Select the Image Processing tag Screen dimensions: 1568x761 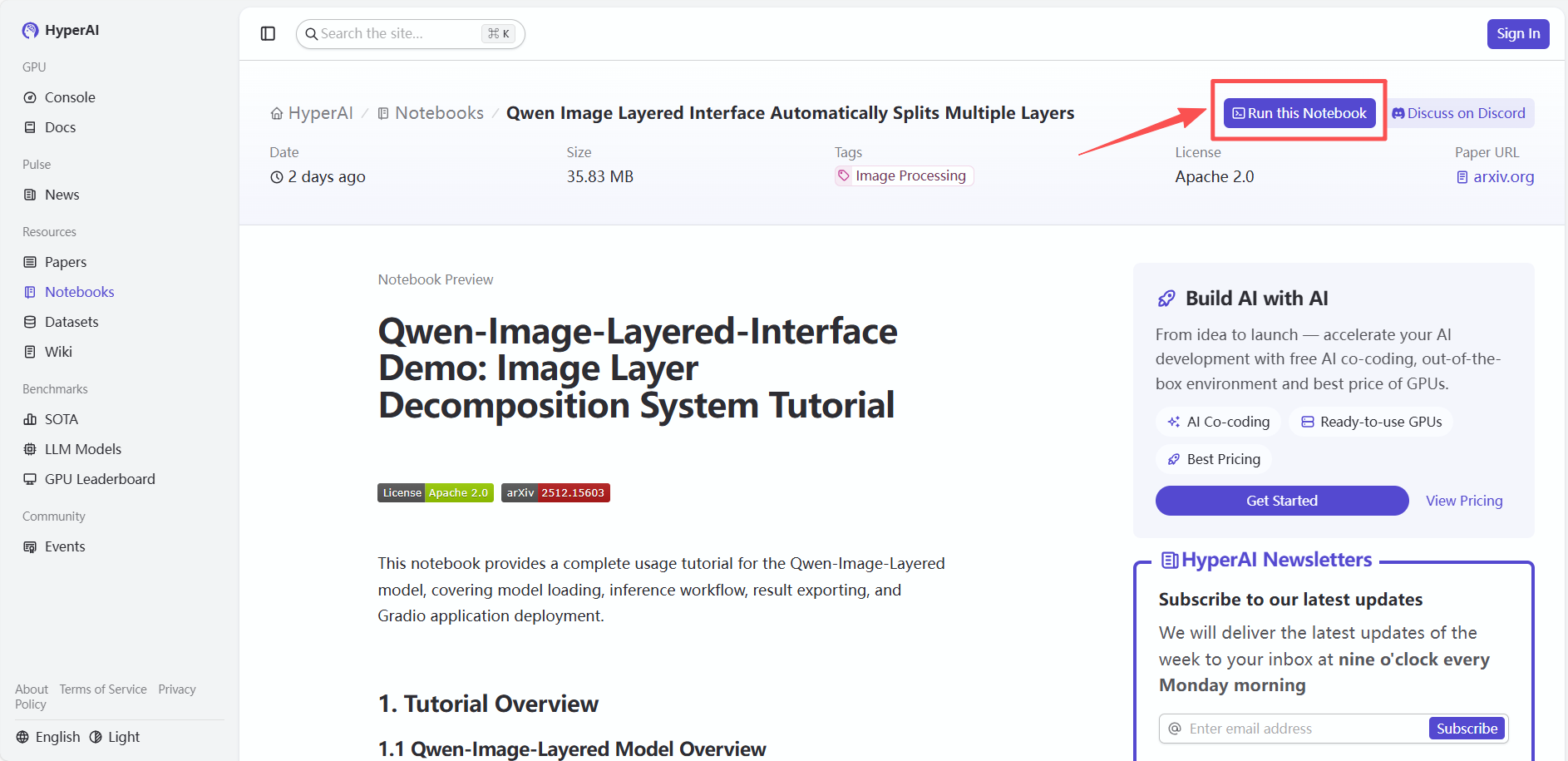pyautogui.click(x=904, y=176)
